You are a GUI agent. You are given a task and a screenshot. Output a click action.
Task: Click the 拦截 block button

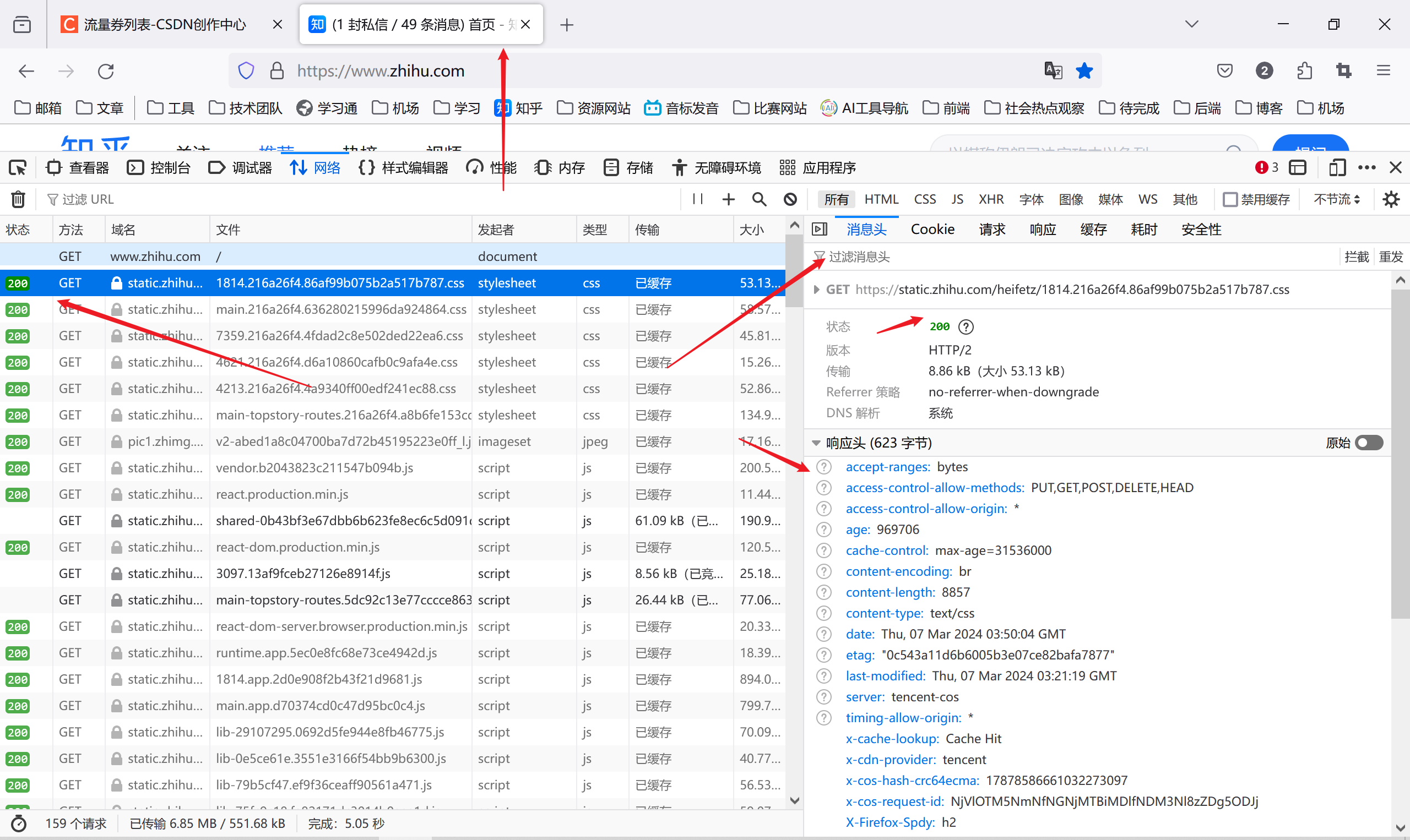tap(1356, 257)
